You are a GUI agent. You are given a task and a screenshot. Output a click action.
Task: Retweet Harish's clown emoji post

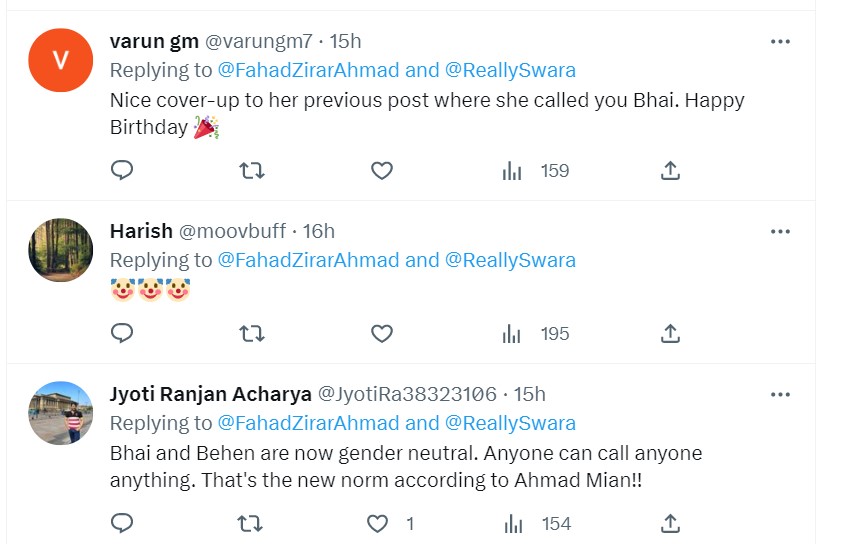coord(252,333)
